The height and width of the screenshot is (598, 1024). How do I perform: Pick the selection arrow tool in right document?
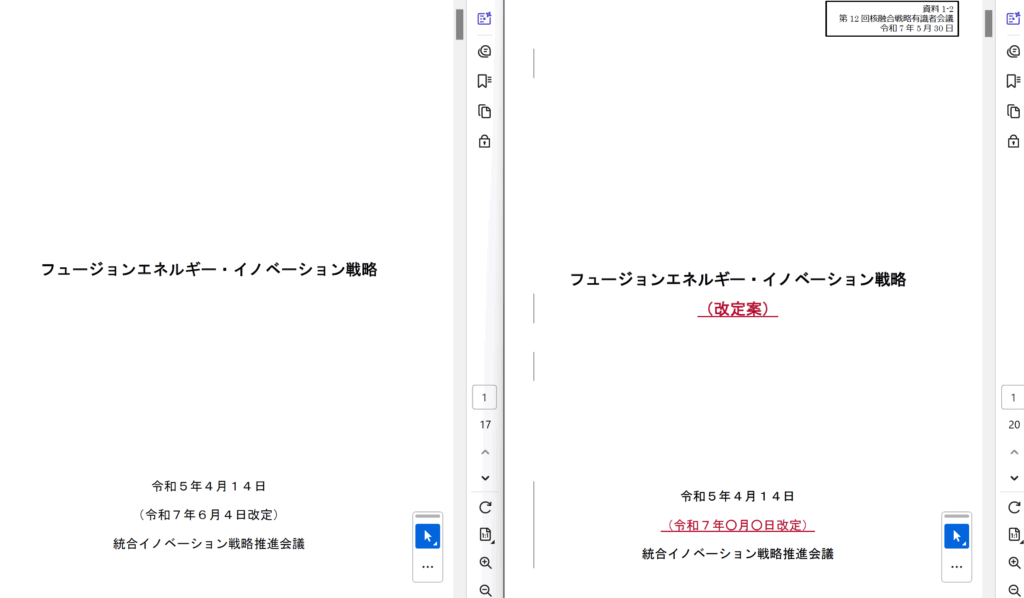pyautogui.click(x=957, y=537)
